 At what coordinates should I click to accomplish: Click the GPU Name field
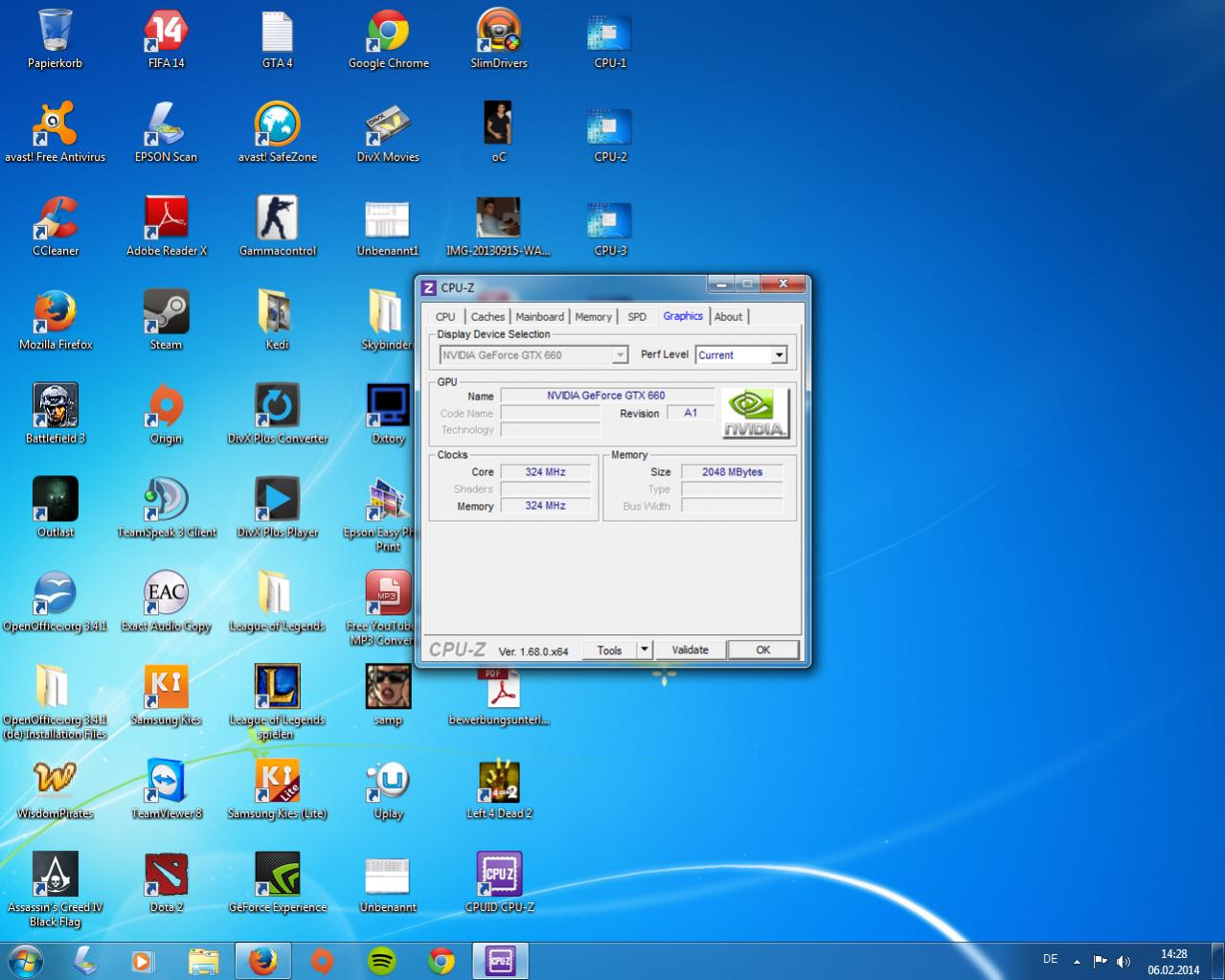pyautogui.click(x=607, y=396)
